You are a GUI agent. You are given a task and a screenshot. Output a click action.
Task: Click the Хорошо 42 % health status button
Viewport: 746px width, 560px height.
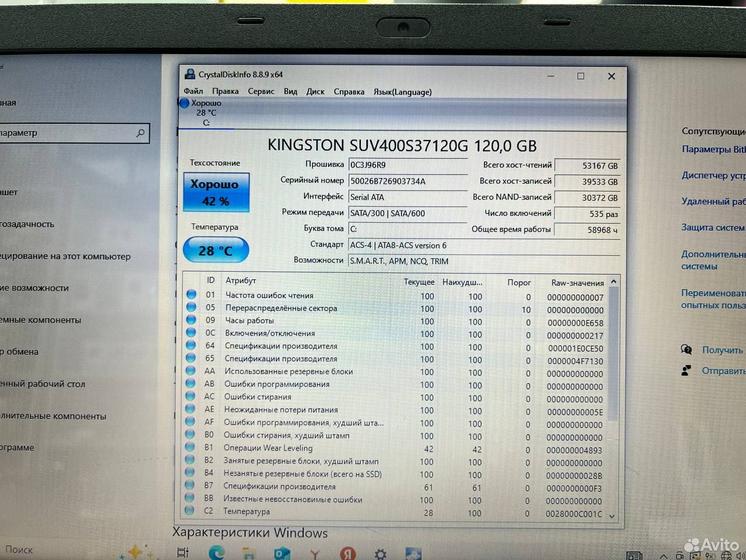click(216, 192)
